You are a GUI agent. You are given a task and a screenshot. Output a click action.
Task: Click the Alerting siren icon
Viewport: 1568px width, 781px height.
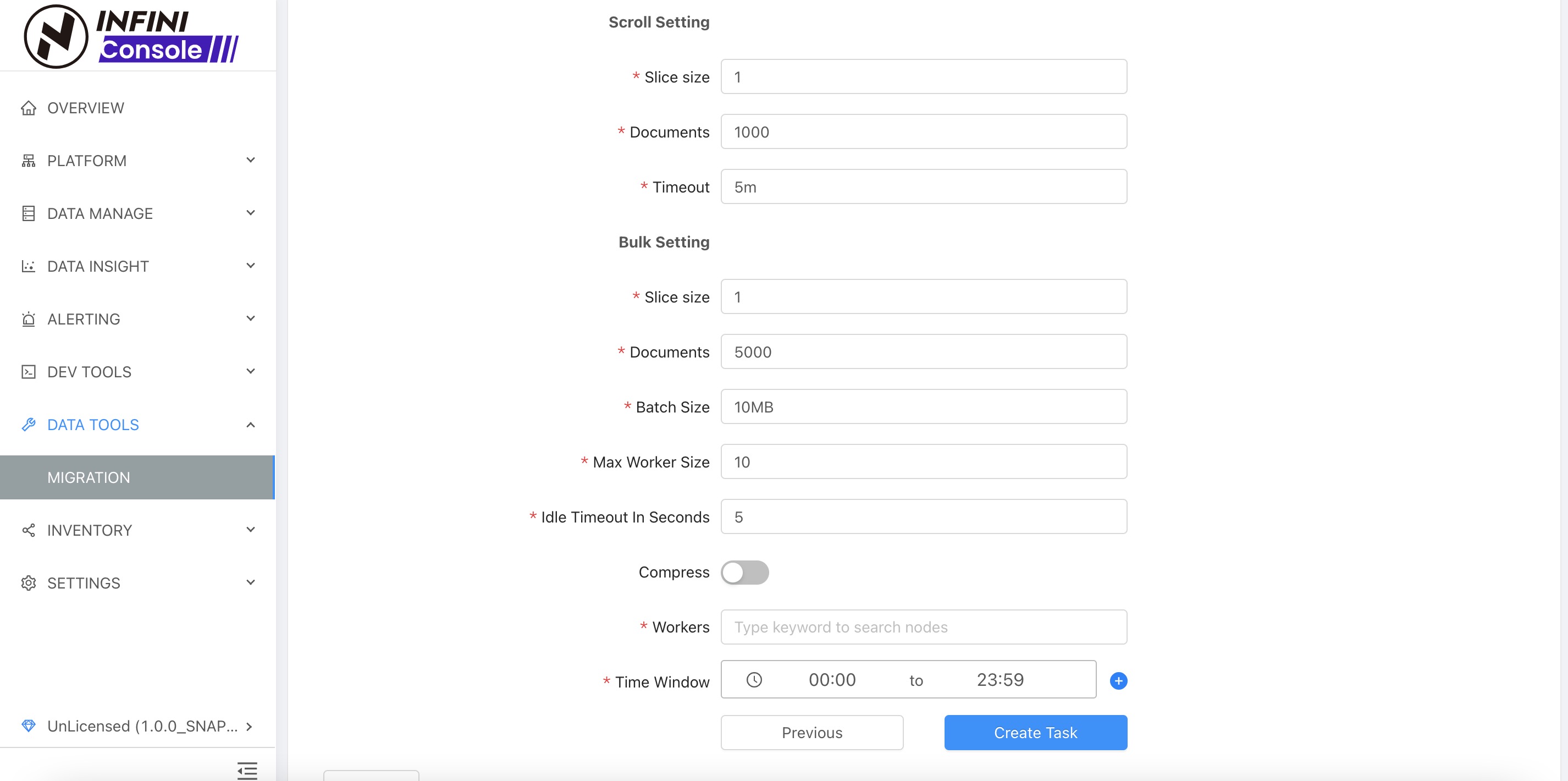[29, 319]
